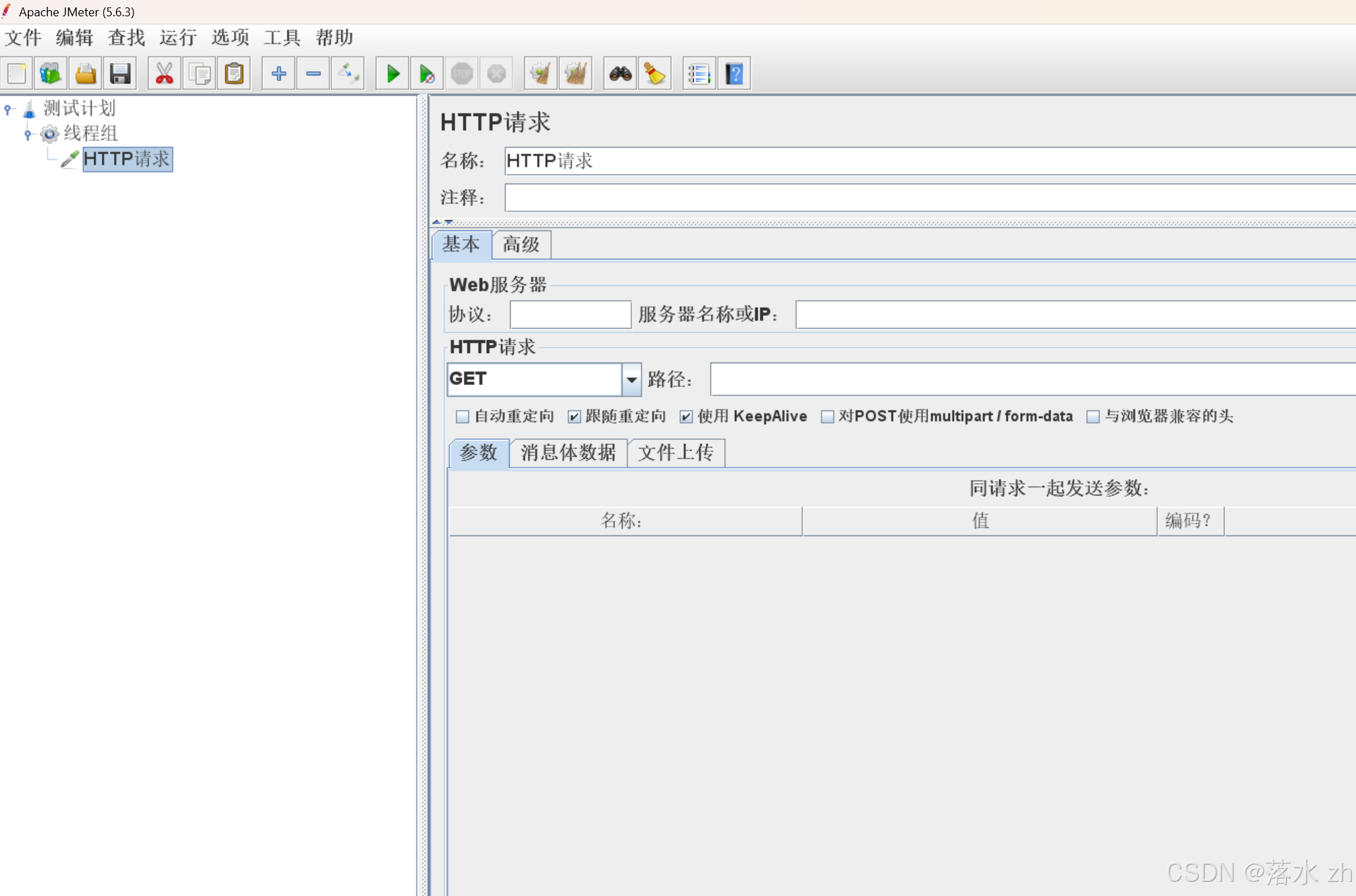Open Help with question mark icon
Image resolution: width=1356 pixels, height=896 pixels.
(734, 73)
